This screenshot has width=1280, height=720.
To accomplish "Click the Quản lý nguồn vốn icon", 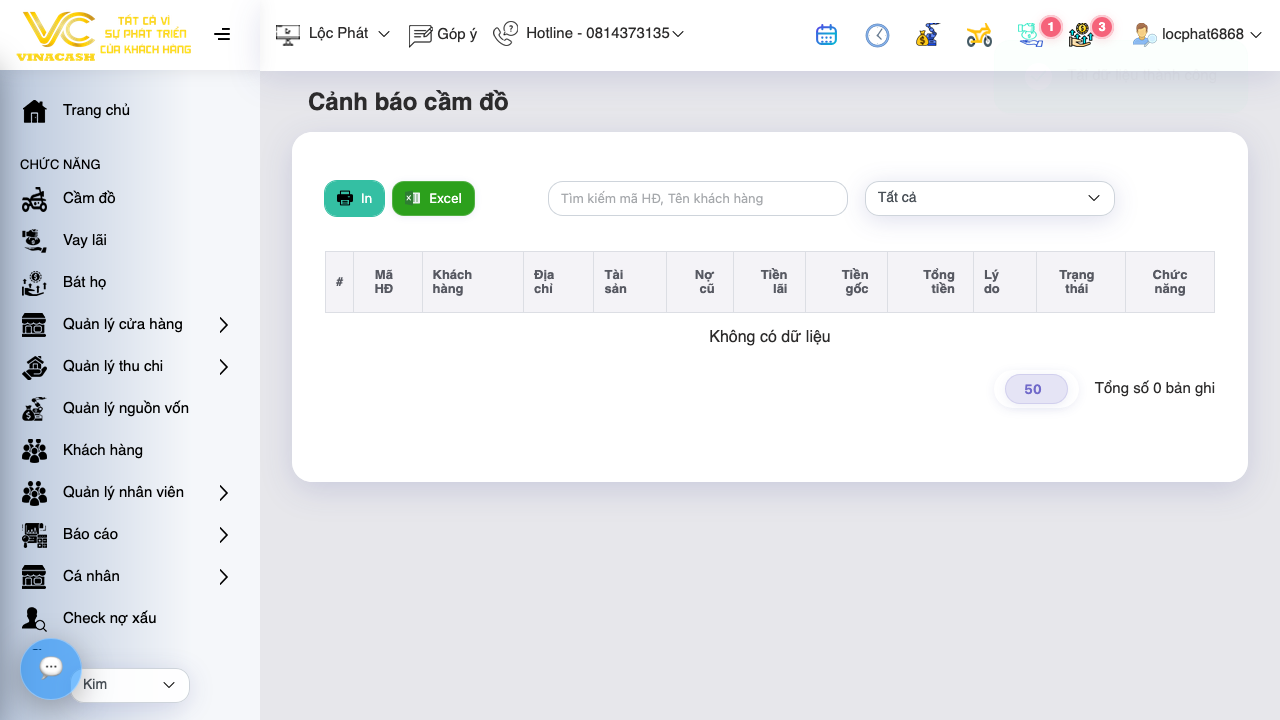I will [35, 408].
